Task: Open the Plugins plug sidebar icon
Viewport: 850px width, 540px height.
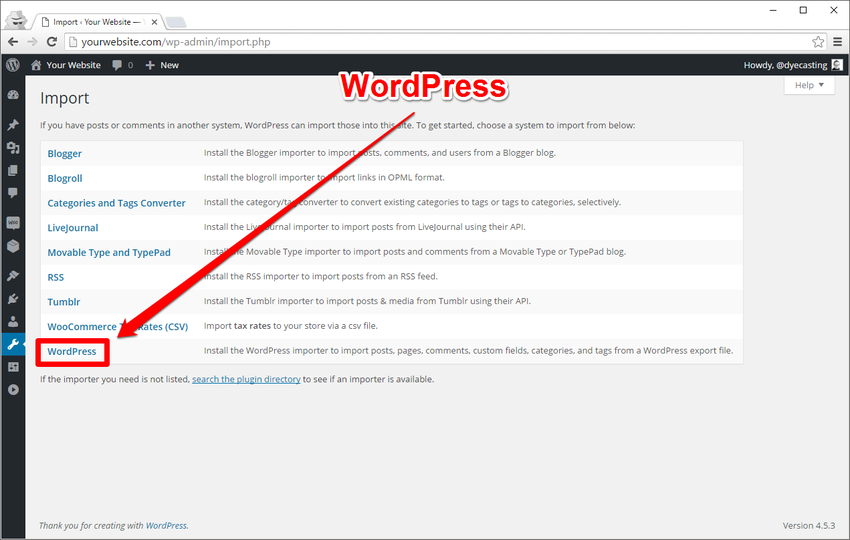Action: tap(13, 299)
